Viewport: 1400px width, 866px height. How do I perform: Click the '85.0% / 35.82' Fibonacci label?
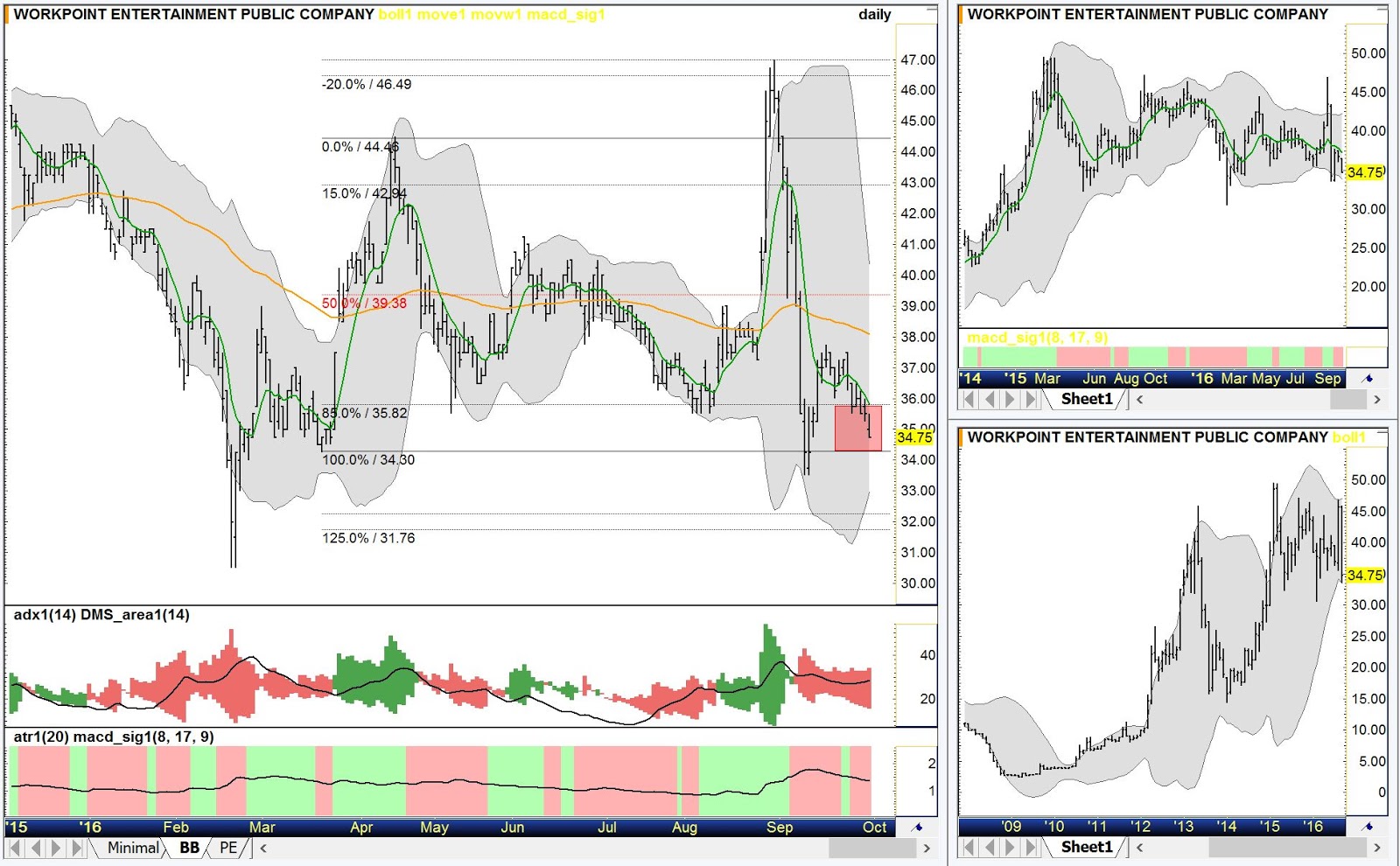364,413
